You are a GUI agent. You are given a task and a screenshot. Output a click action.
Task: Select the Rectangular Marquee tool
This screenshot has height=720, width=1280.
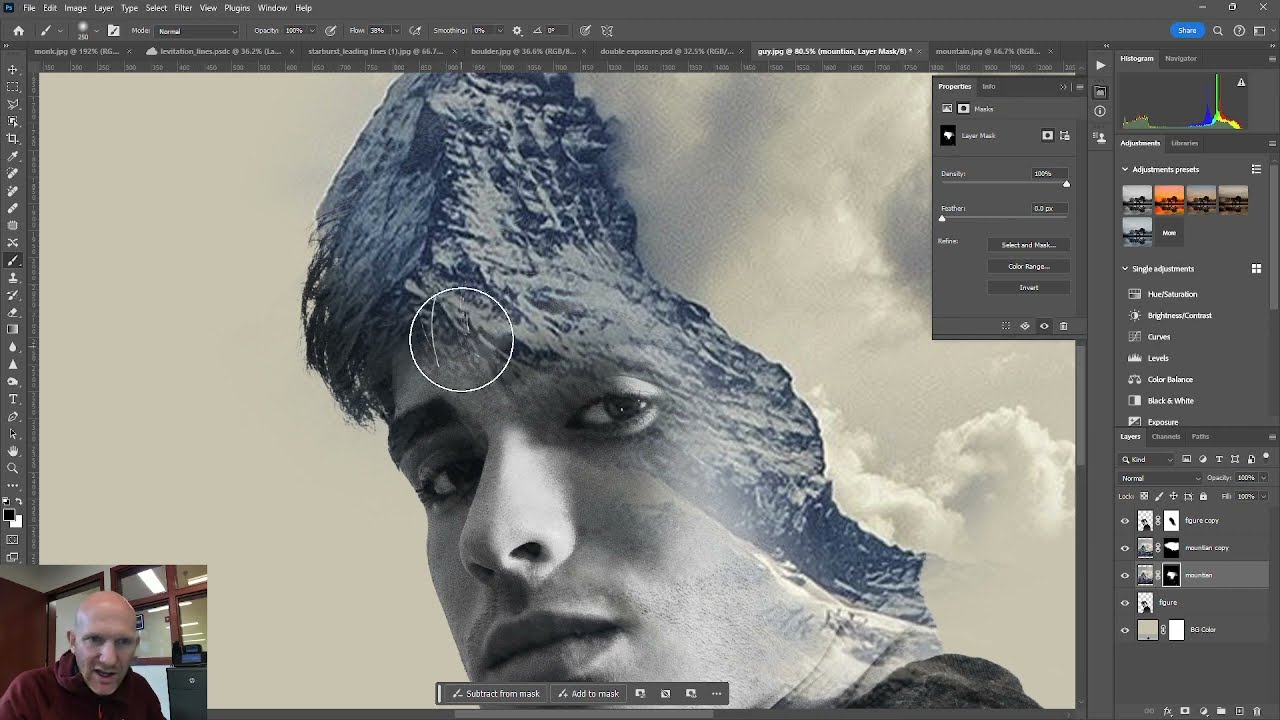pos(13,86)
